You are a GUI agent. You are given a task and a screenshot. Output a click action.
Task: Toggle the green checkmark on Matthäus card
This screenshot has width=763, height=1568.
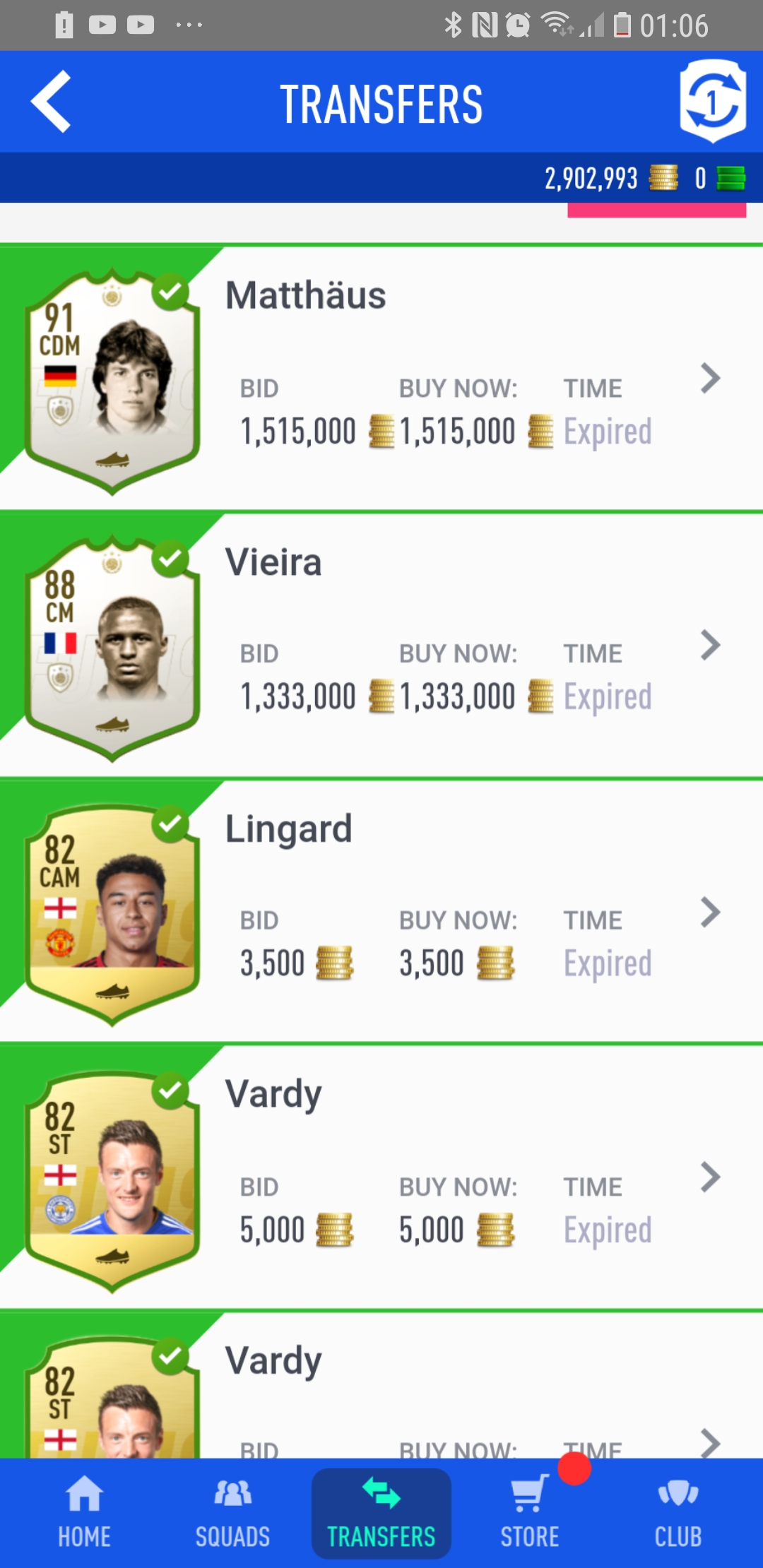coord(170,292)
